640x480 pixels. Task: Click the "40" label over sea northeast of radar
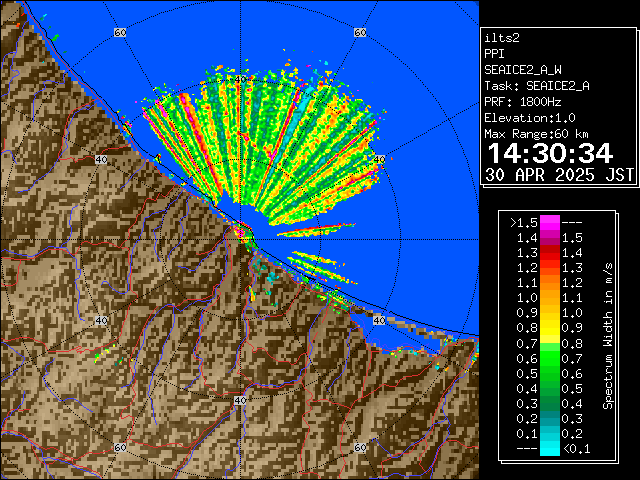pyautogui.click(x=379, y=159)
